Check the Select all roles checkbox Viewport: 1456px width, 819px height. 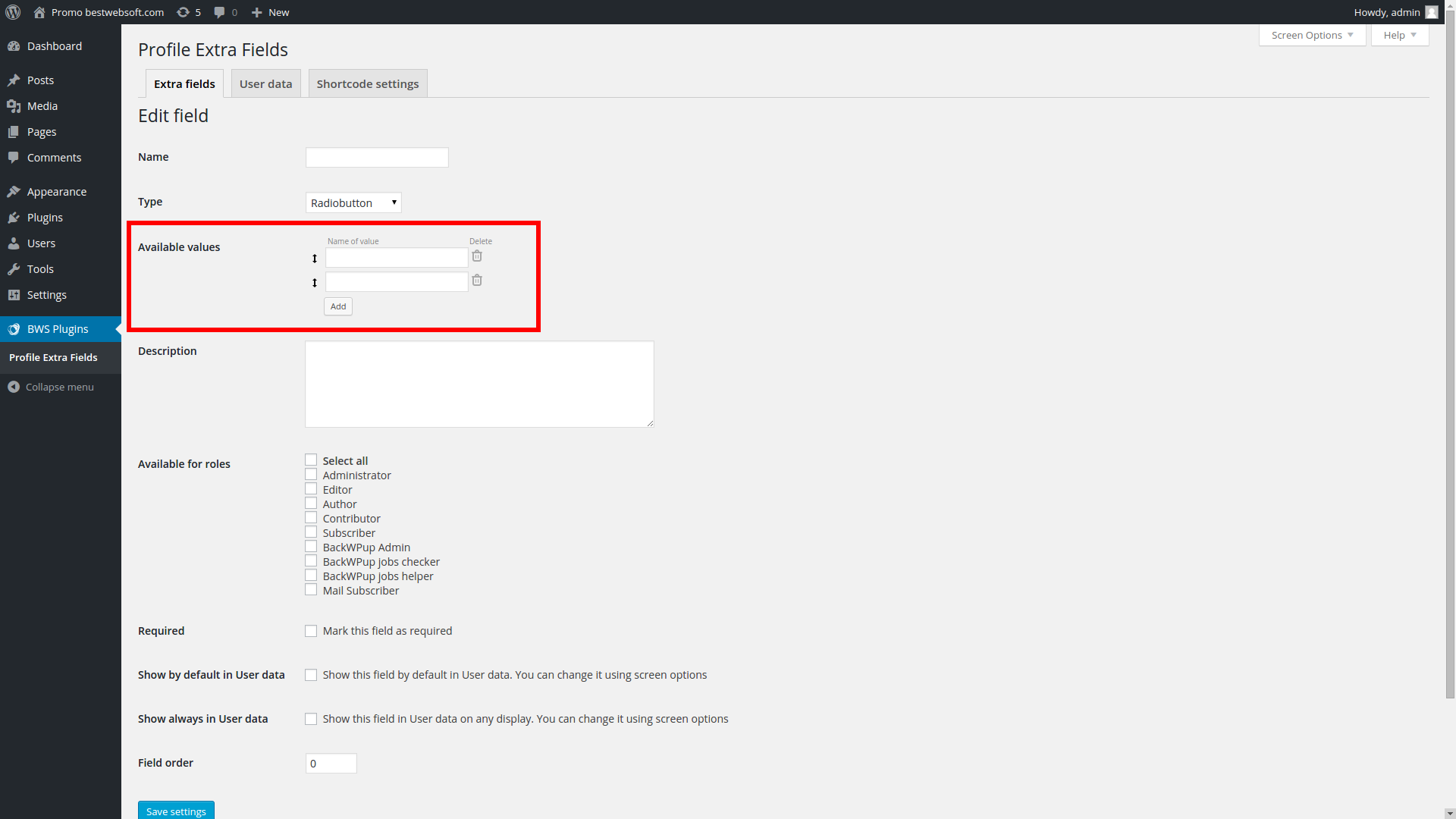tap(311, 460)
